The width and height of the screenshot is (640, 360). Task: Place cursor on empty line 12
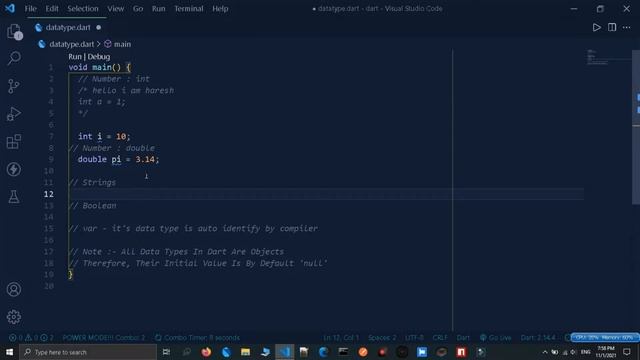pyautogui.click(x=326, y=194)
